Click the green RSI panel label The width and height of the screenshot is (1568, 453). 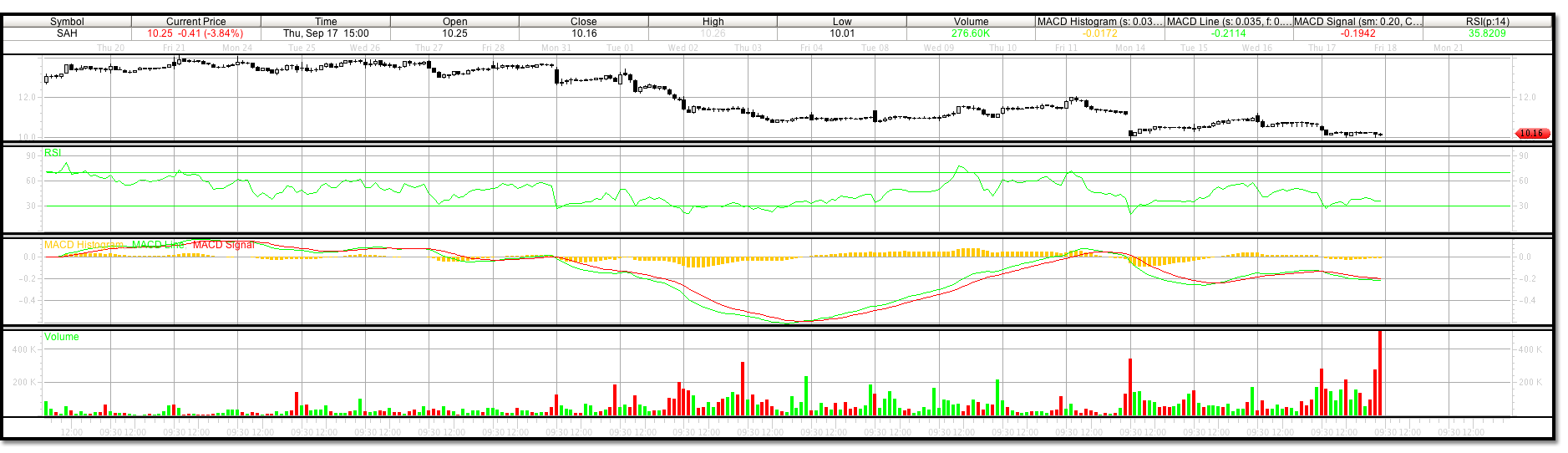53,153
